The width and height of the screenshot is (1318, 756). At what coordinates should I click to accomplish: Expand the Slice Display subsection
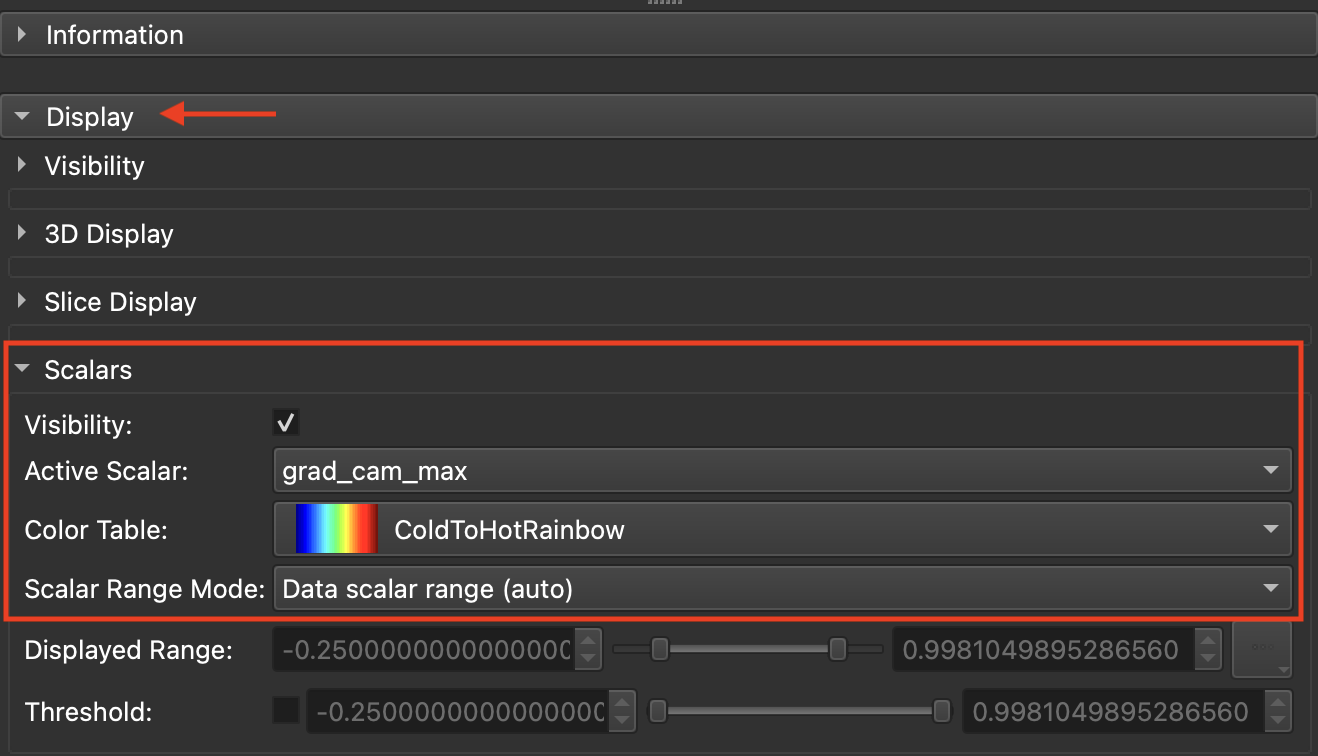tap(120, 302)
